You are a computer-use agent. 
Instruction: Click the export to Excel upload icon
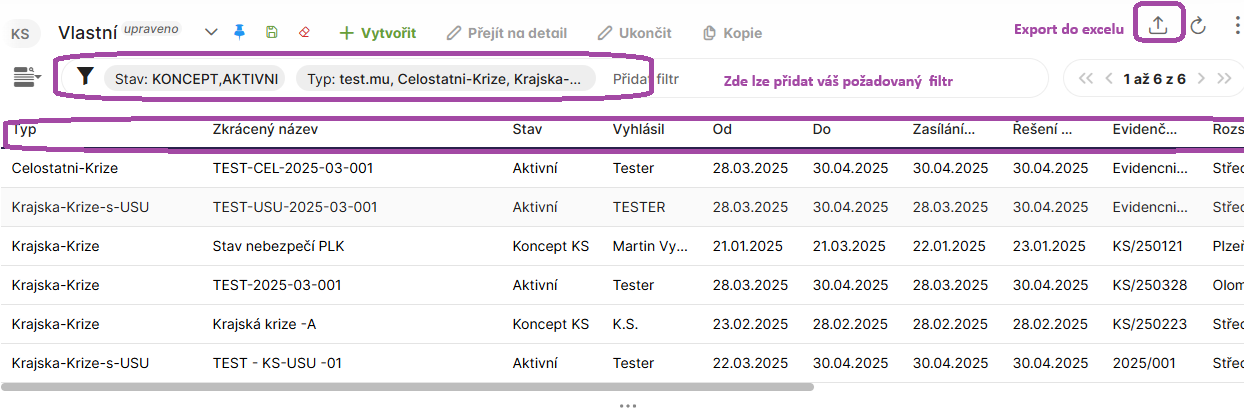[1158, 27]
